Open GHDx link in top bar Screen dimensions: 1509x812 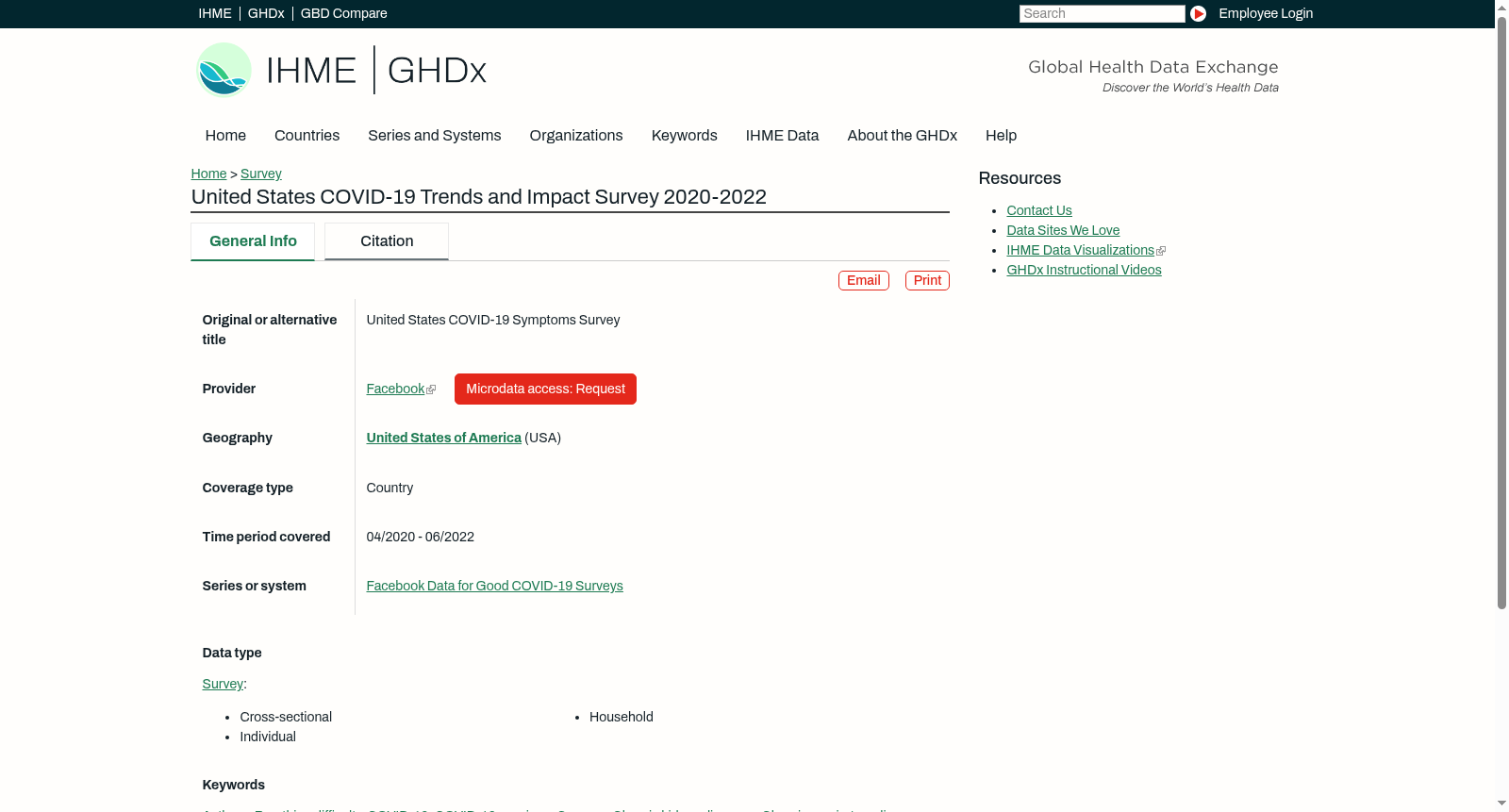tap(266, 13)
